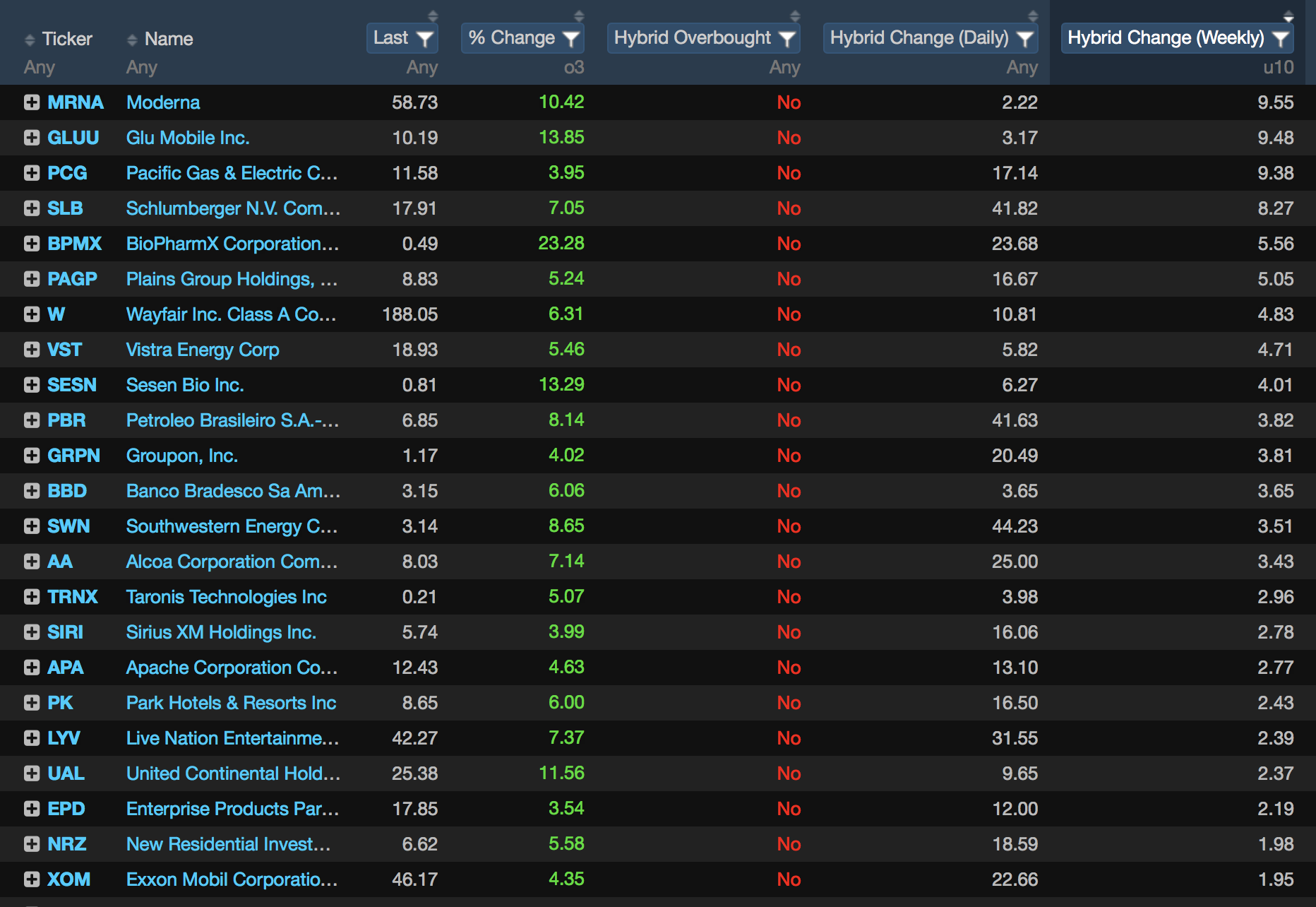Open the Glu Mobile Inc. name link
1316x907 pixels.
(188, 138)
